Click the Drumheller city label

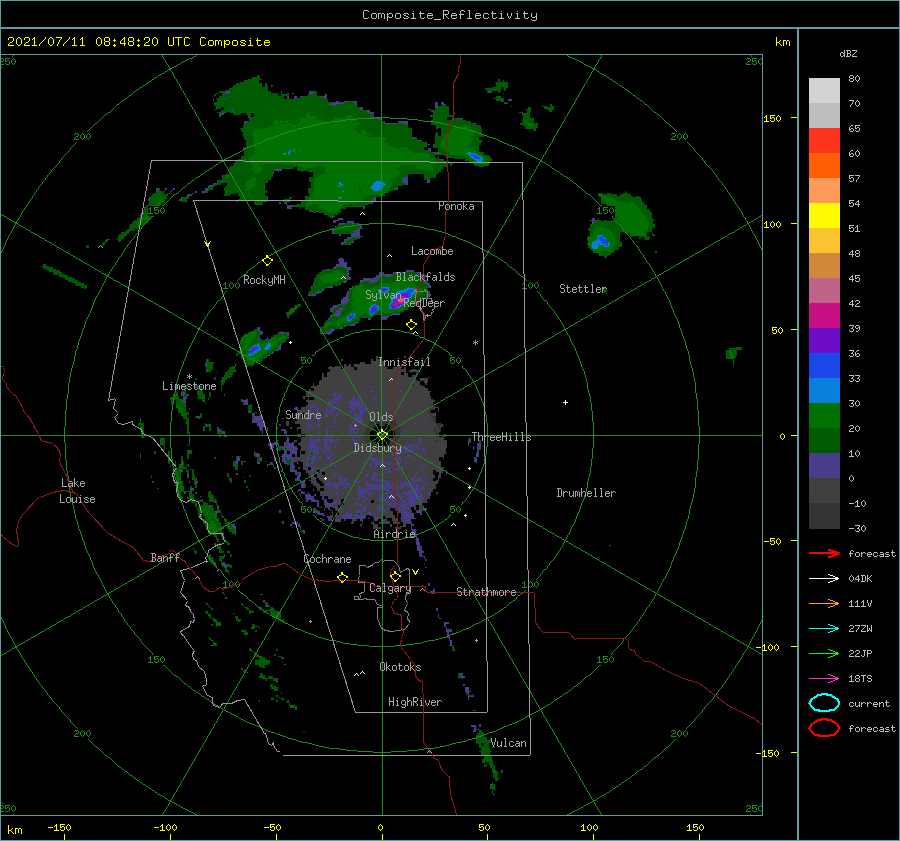(x=585, y=493)
